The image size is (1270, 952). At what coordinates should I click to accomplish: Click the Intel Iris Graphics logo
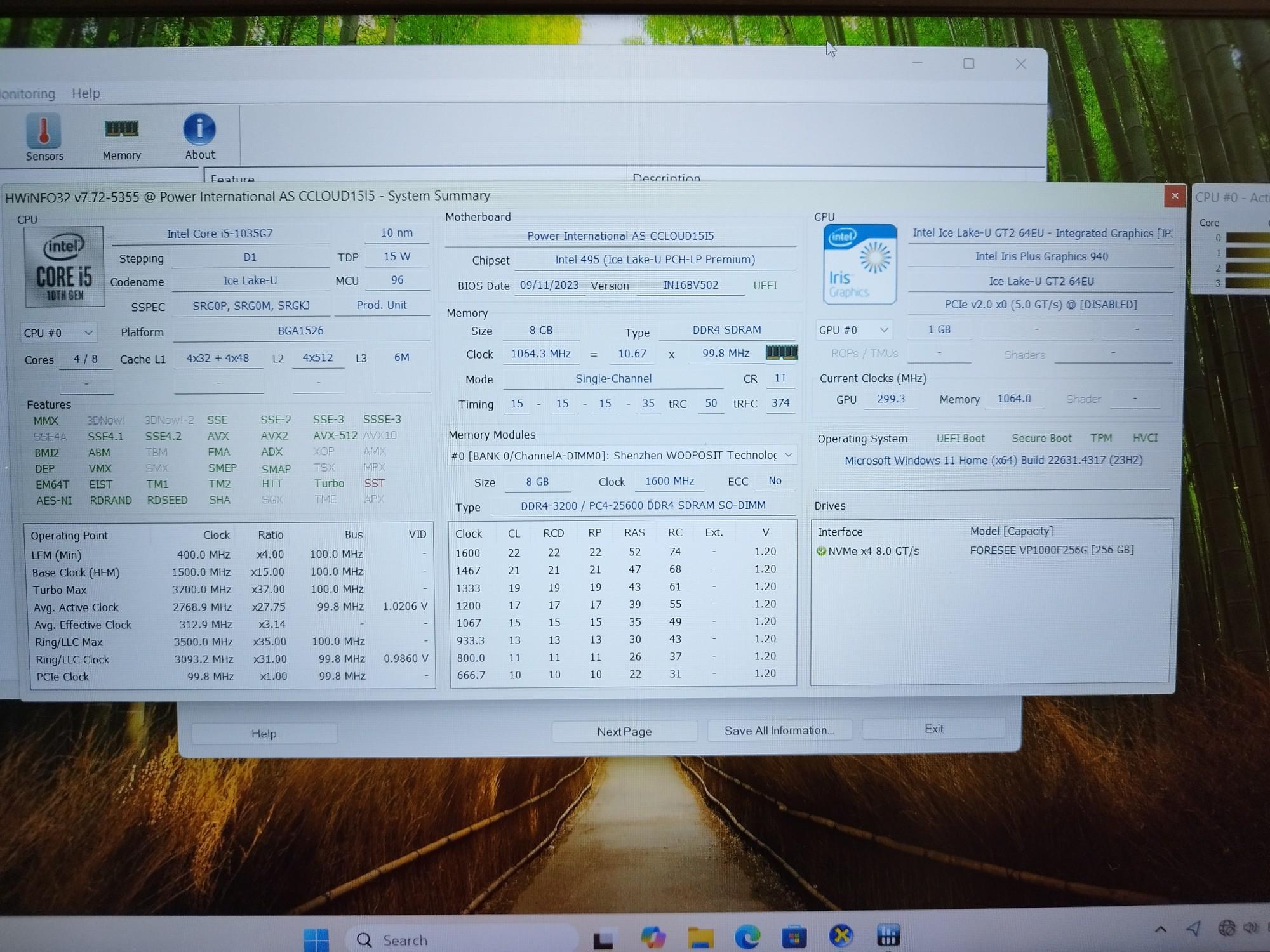click(860, 264)
